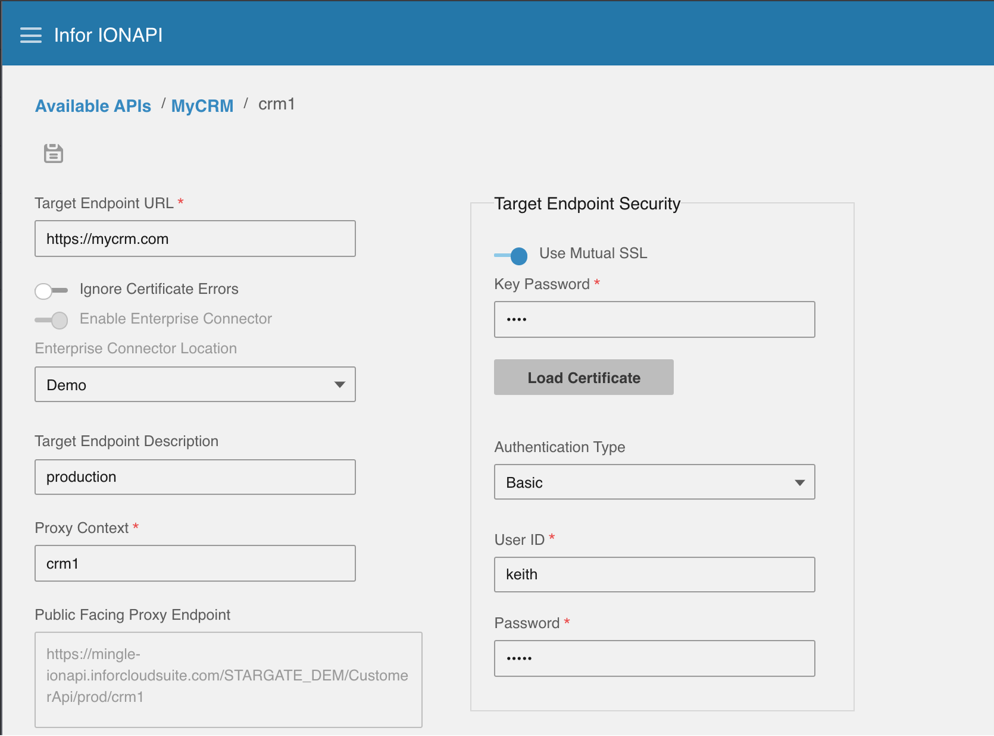This screenshot has width=994, height=736.
Task: Focus the Target Endpoint Description field
Action: tap(194, 477)
